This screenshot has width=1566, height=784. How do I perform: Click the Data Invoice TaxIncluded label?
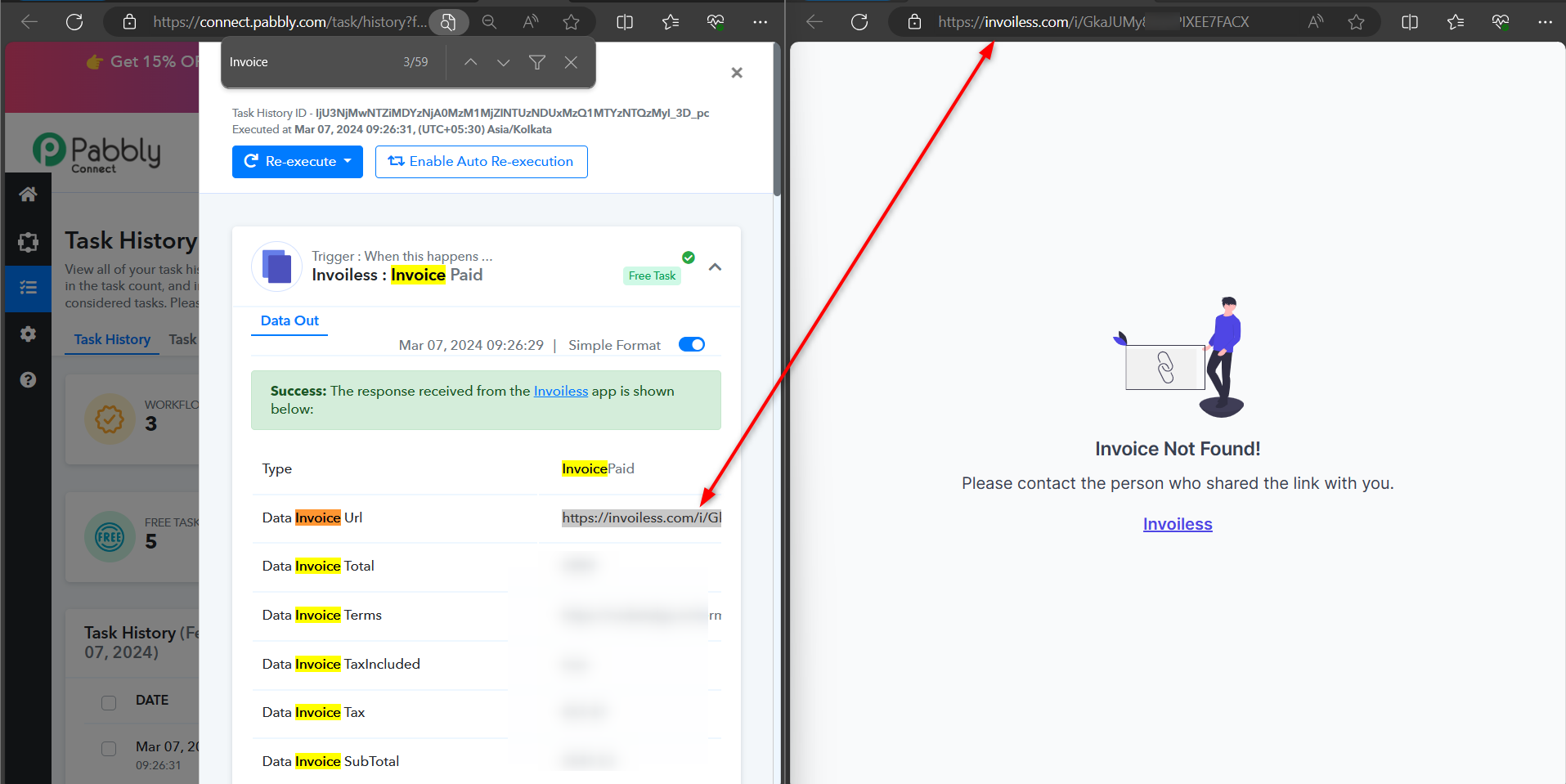341,665
